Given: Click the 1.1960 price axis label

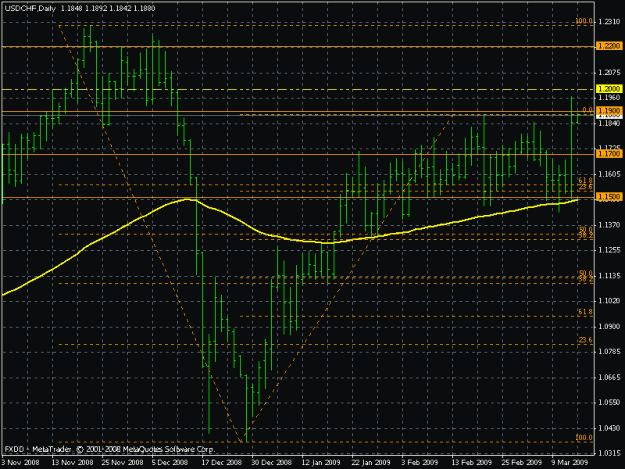Looking at the screenshot, I should coord(609,98).
